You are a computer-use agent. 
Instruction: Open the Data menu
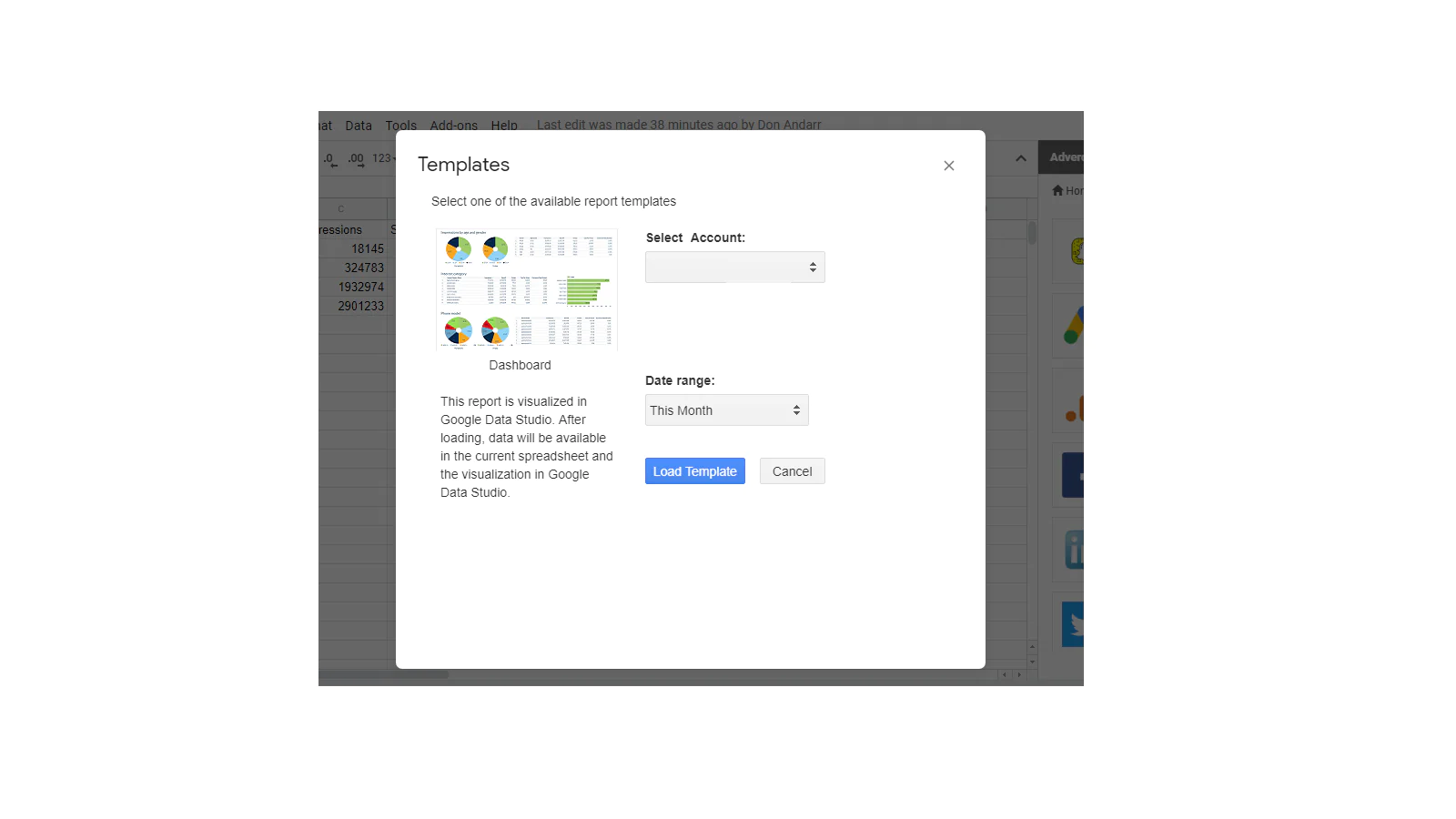point(359,126)
